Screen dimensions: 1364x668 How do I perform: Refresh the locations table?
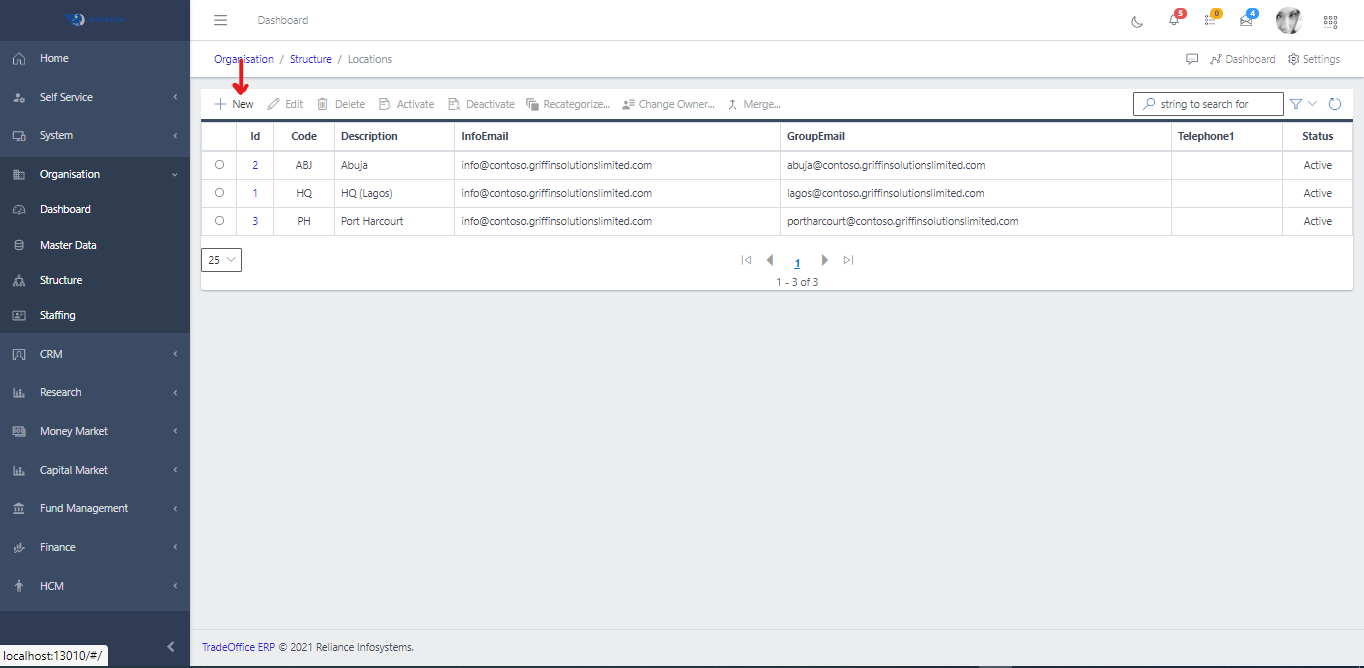click(x=1334, y=104)
